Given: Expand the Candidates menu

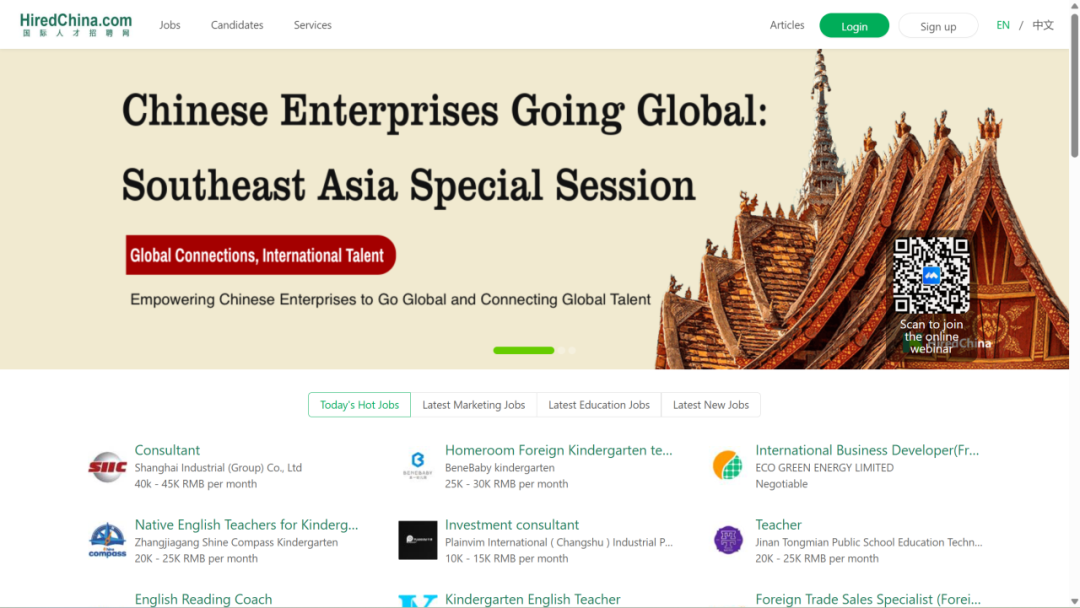Looking at the screenshot, I should tap(237, 25).
